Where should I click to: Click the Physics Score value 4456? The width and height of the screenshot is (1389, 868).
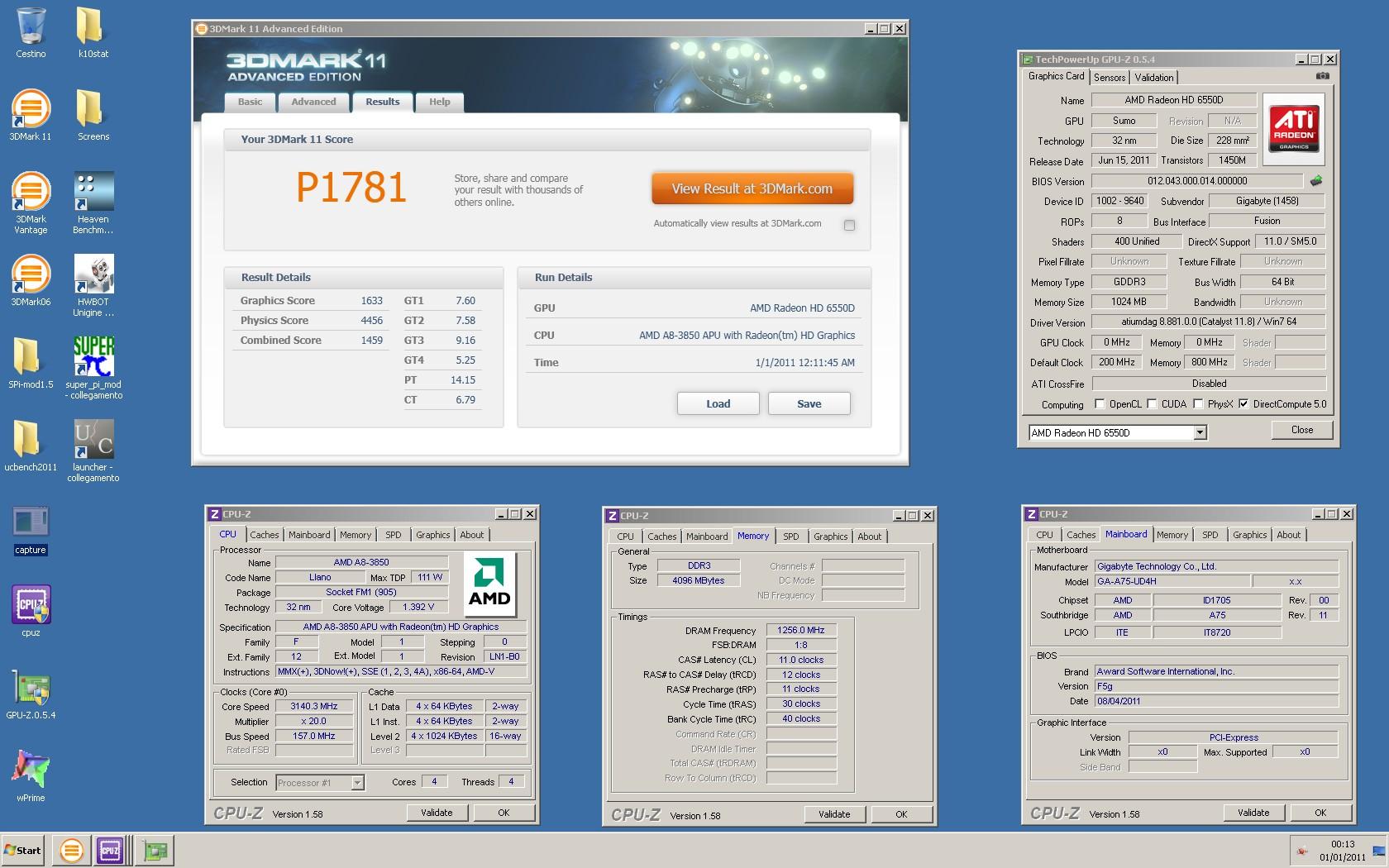372,321
